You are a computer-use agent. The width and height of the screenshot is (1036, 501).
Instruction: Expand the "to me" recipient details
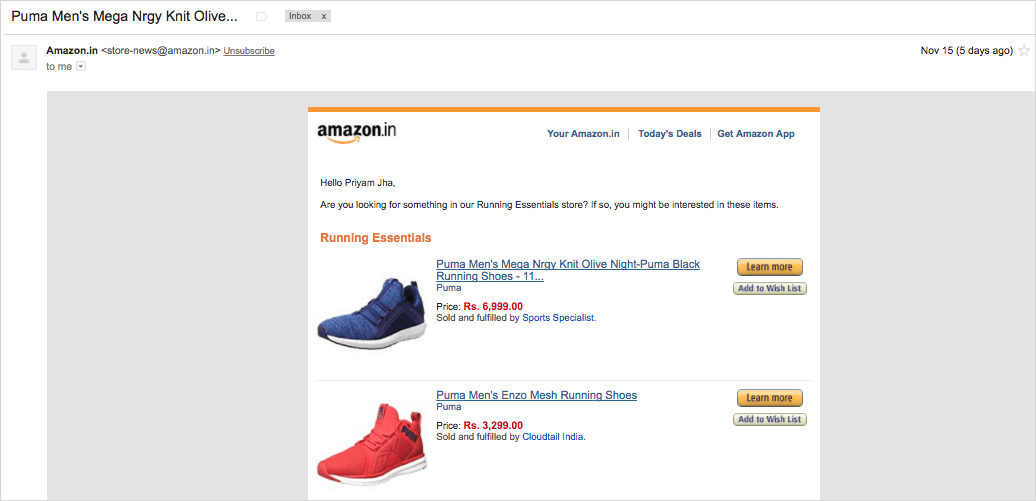81,66
